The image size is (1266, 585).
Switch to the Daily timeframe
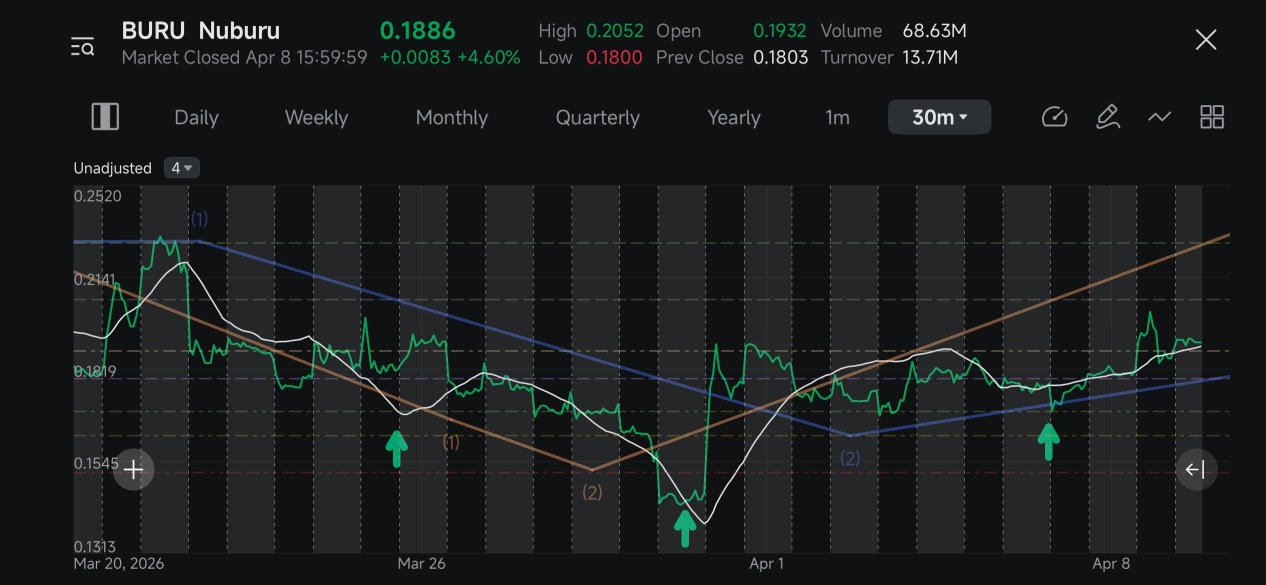click(196, 117)
